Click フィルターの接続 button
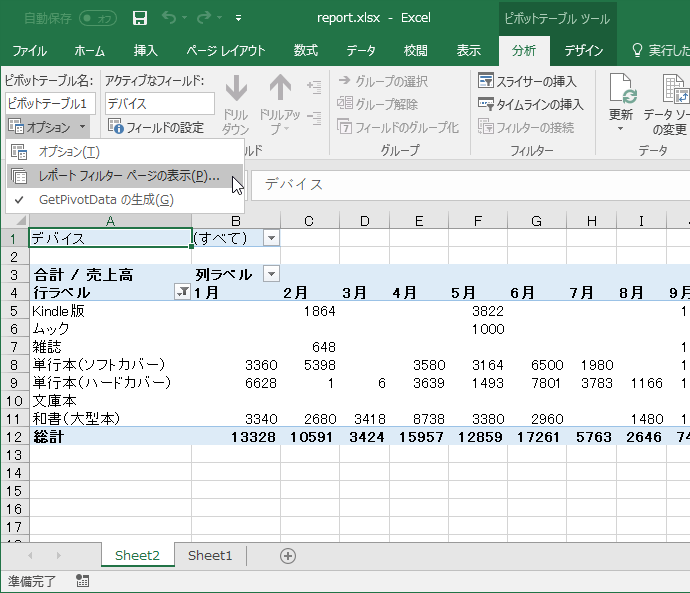Screen dimensions: 690x593 [526, 127]
